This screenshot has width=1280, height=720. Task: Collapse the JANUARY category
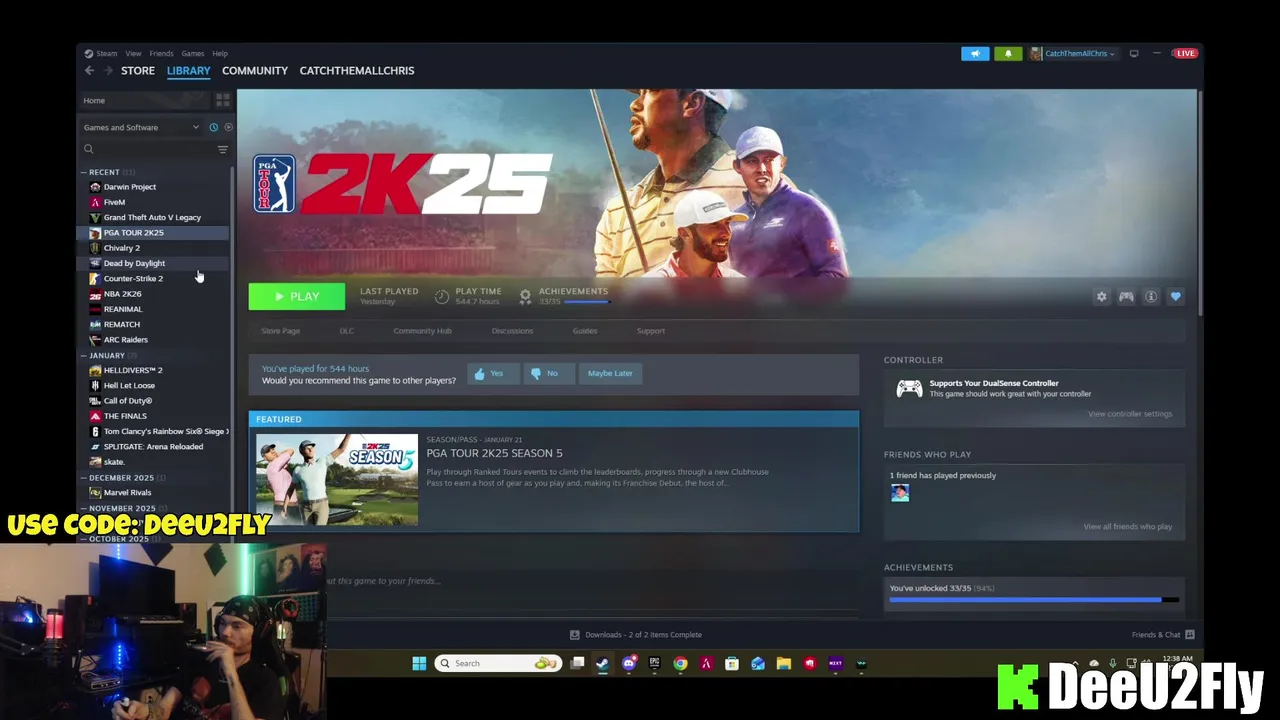[84, 355]
